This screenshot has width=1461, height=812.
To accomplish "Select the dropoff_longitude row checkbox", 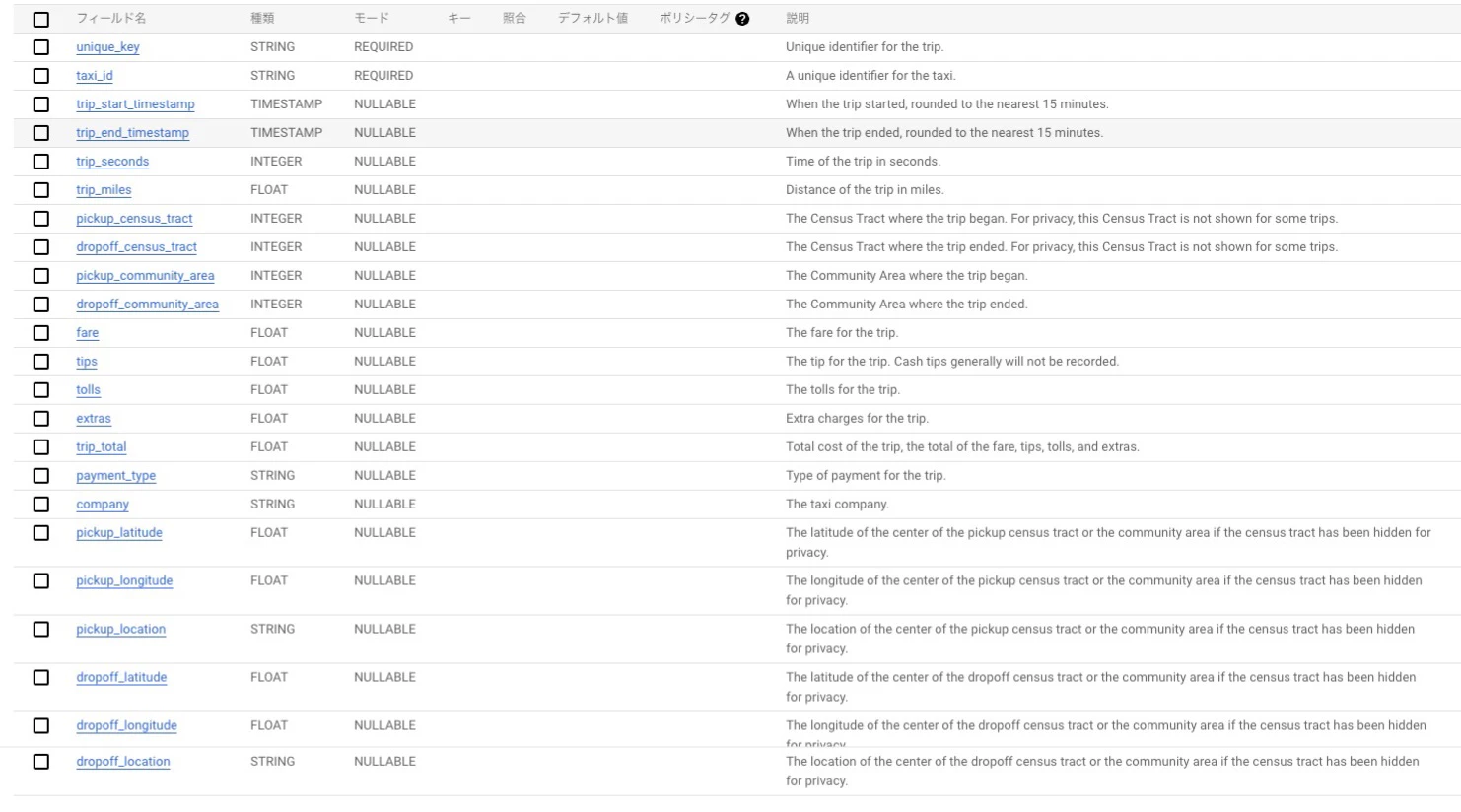I will point(40,726).
